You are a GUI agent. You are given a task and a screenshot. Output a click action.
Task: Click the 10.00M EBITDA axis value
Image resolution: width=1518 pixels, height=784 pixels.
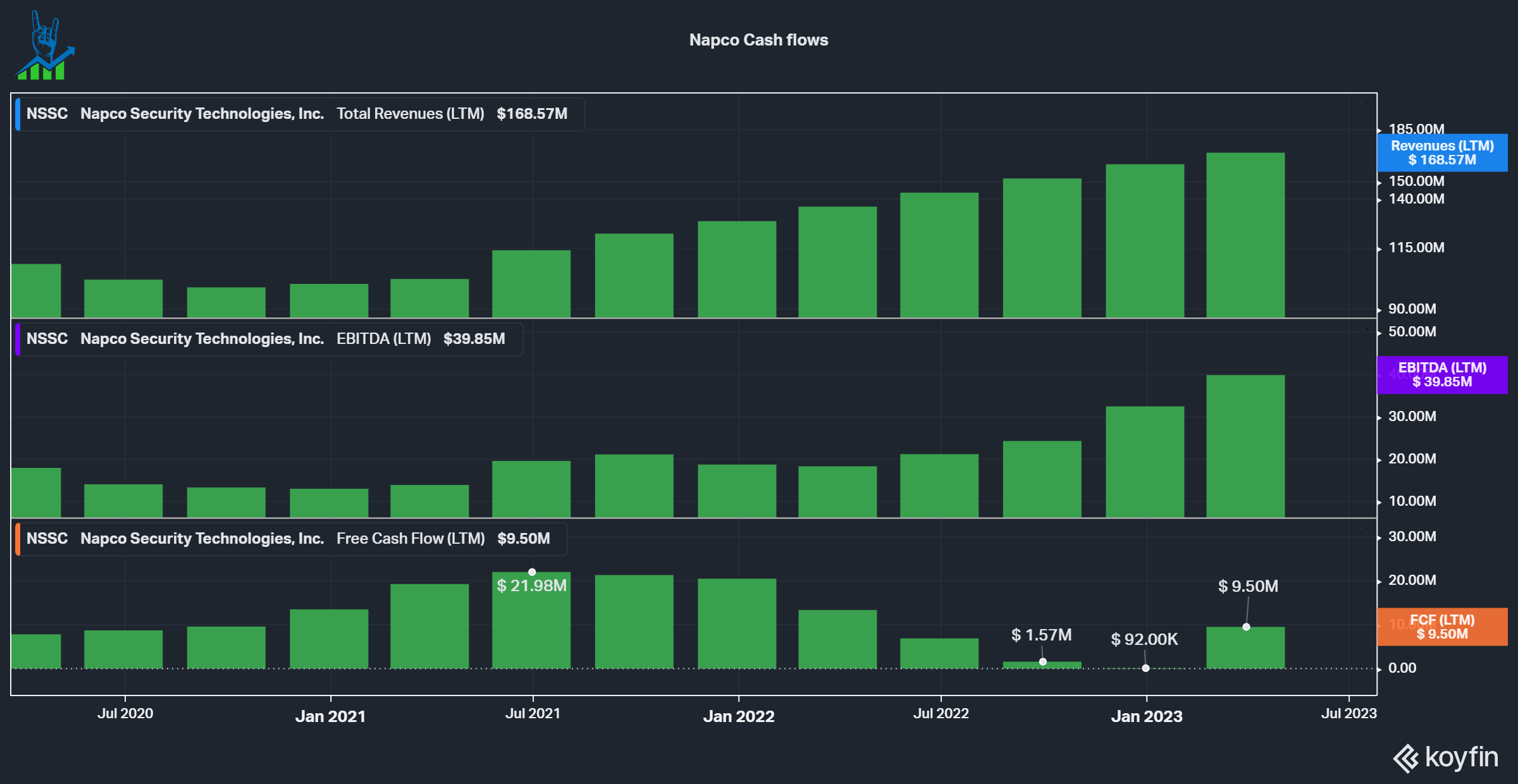tap(1412, 501)
